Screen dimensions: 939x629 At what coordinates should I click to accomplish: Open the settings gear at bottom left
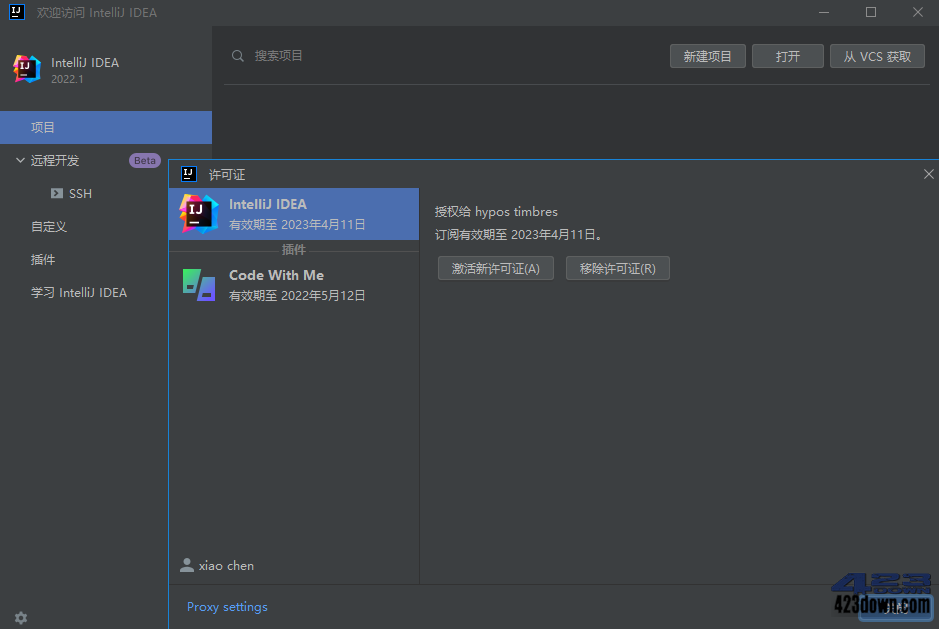click(x=20, y=617)
